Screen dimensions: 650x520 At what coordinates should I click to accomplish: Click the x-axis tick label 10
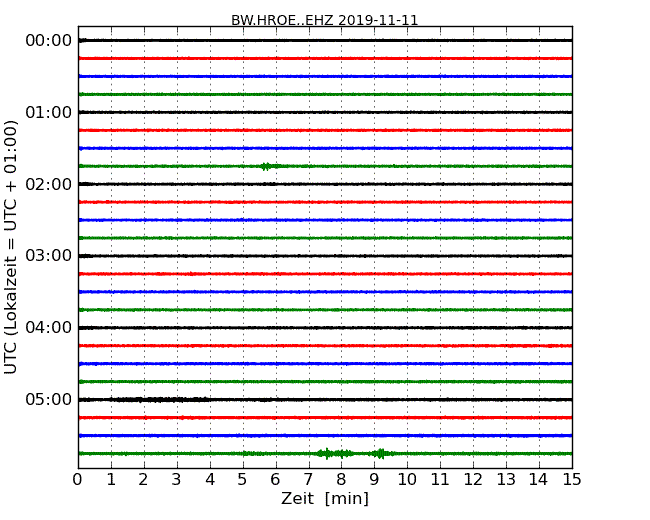pyautogui.click(x=407, y=480)
